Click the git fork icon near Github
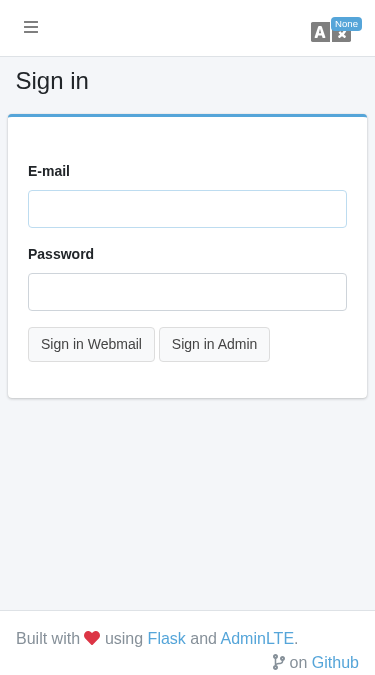The image size is (375, 675). (x=279, y=662)
